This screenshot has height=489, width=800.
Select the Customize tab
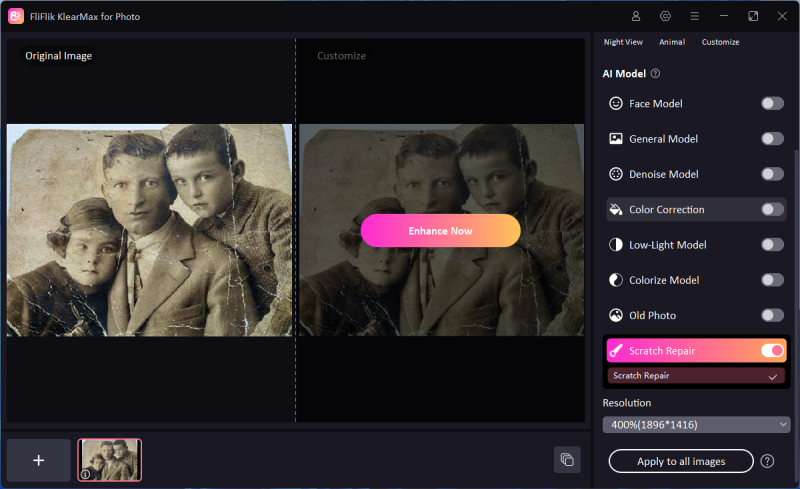720,42
